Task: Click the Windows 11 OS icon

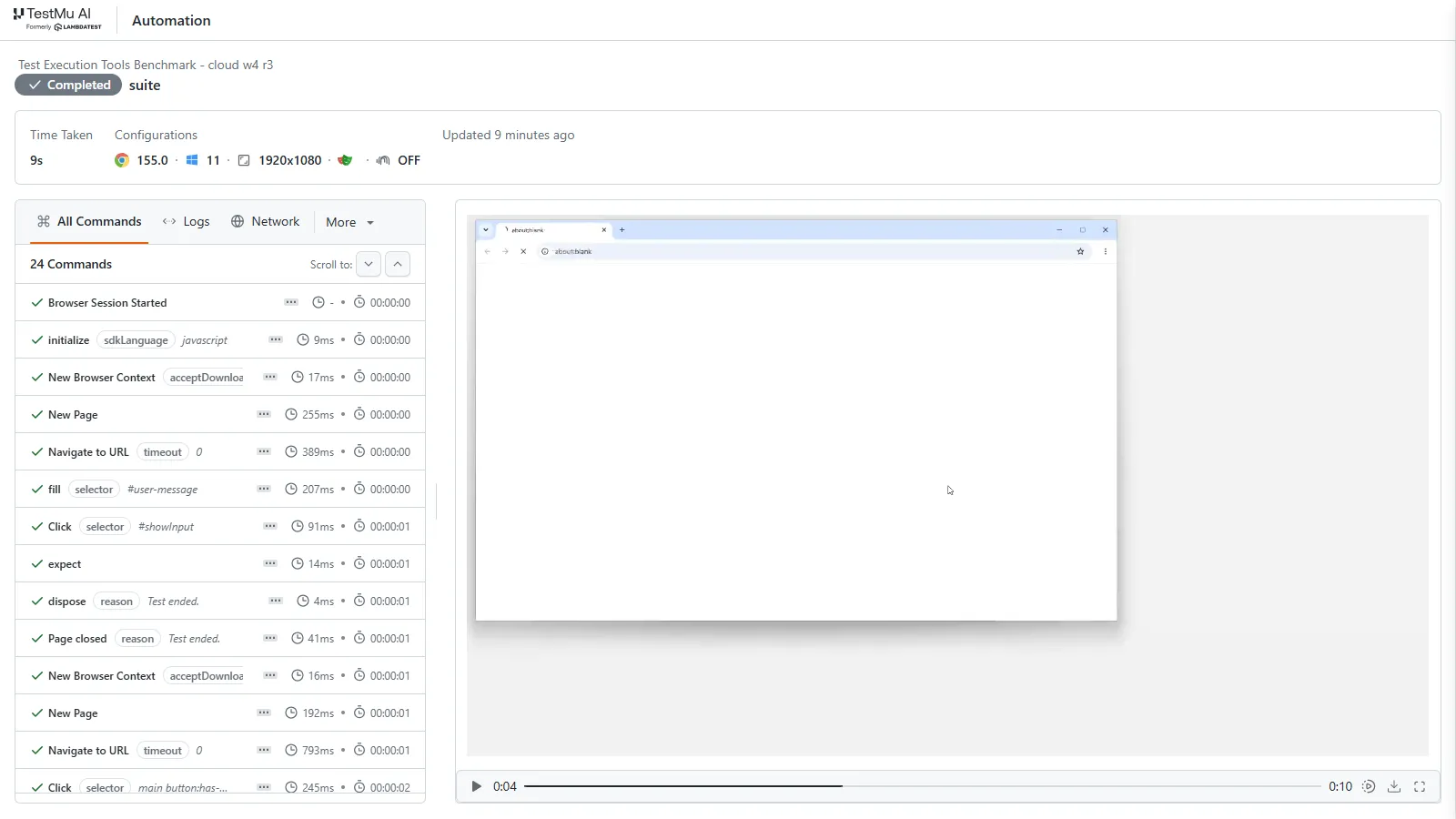Action: click(192, 160)
